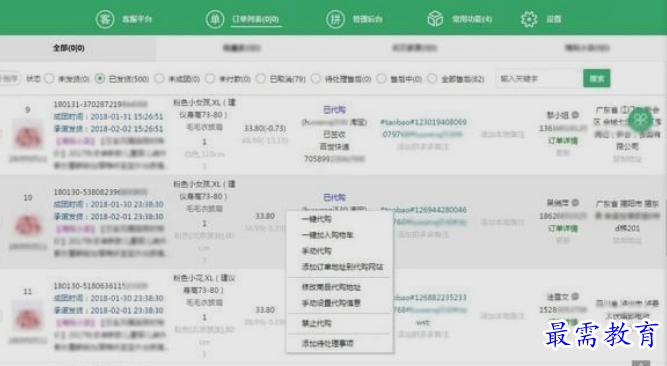Viewport: 667px width, 366px height.
Task: Select the 已发货(500) status radio button
Action: coord(100,79)
